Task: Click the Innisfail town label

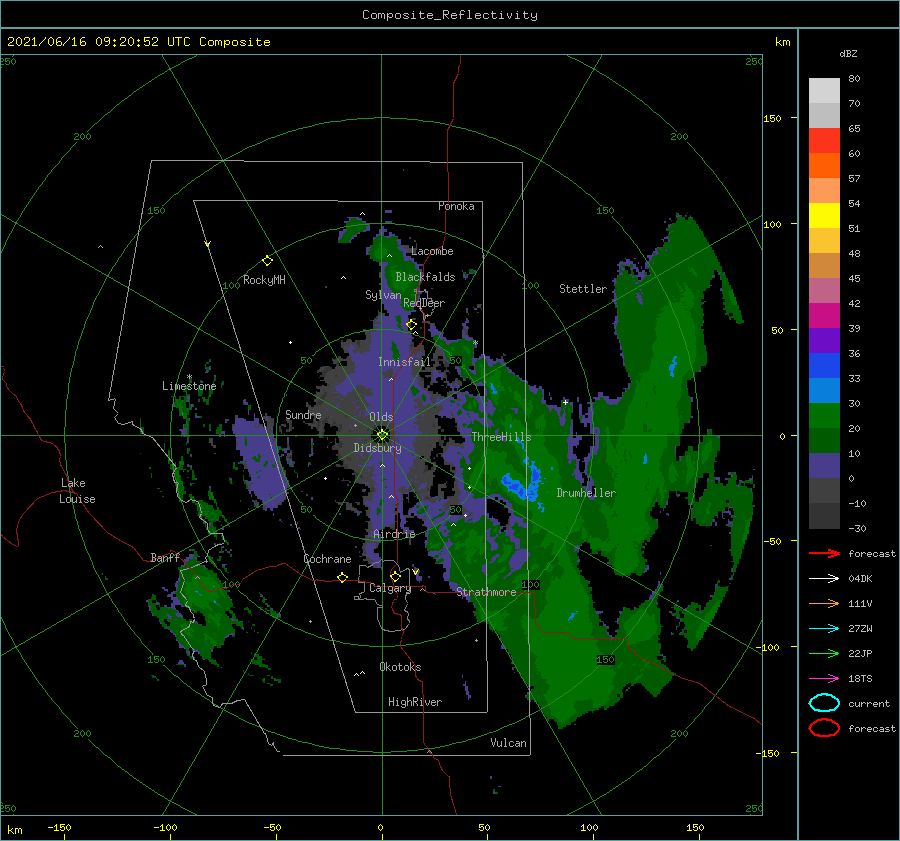Action: pyautogui.click(x=404, y=362)
